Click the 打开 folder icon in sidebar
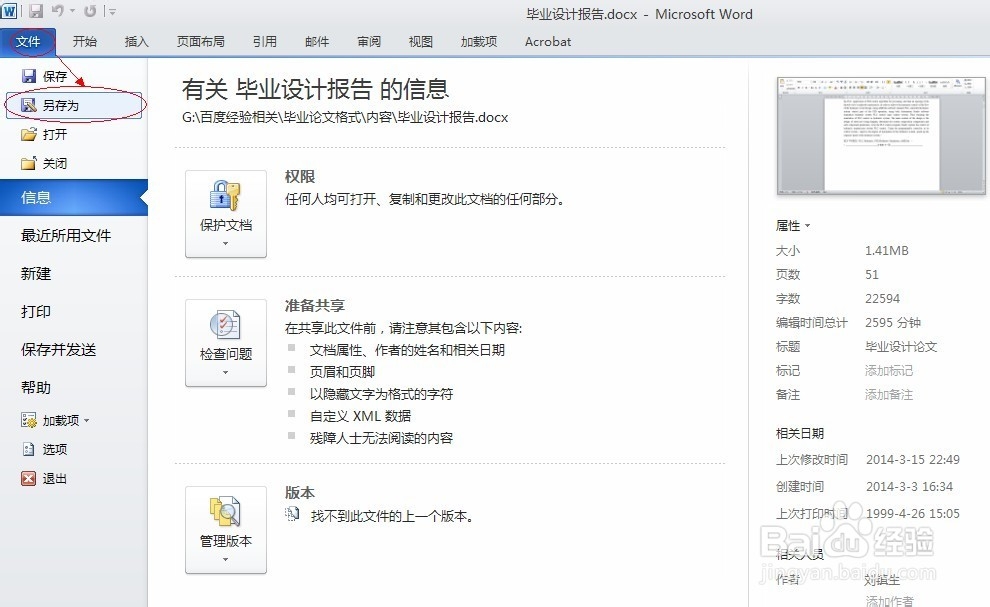 28,135
